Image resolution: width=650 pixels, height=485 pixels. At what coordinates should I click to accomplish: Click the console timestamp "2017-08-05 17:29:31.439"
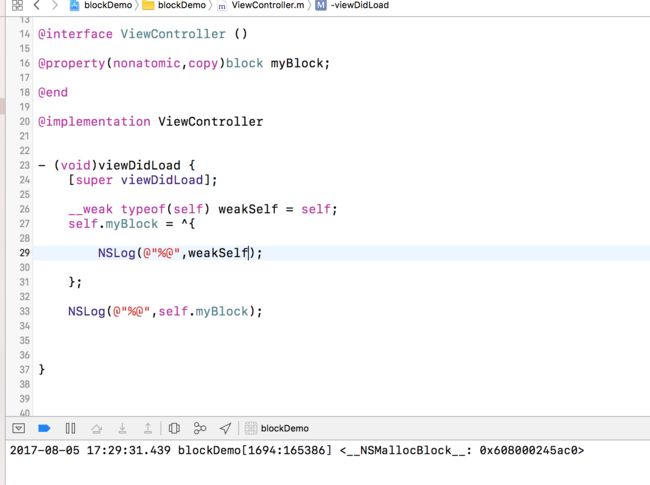[x=90, y=451]
